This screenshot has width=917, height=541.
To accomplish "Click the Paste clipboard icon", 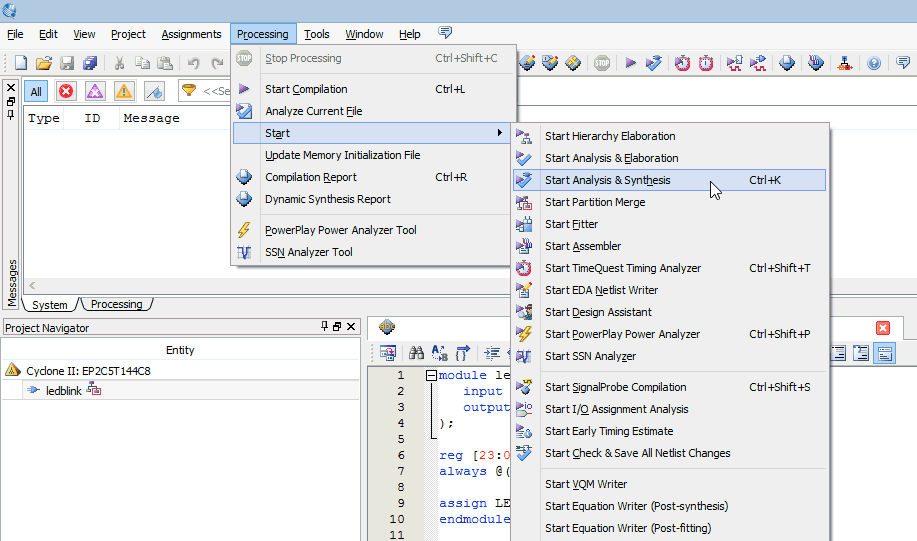I will point(166,63).
